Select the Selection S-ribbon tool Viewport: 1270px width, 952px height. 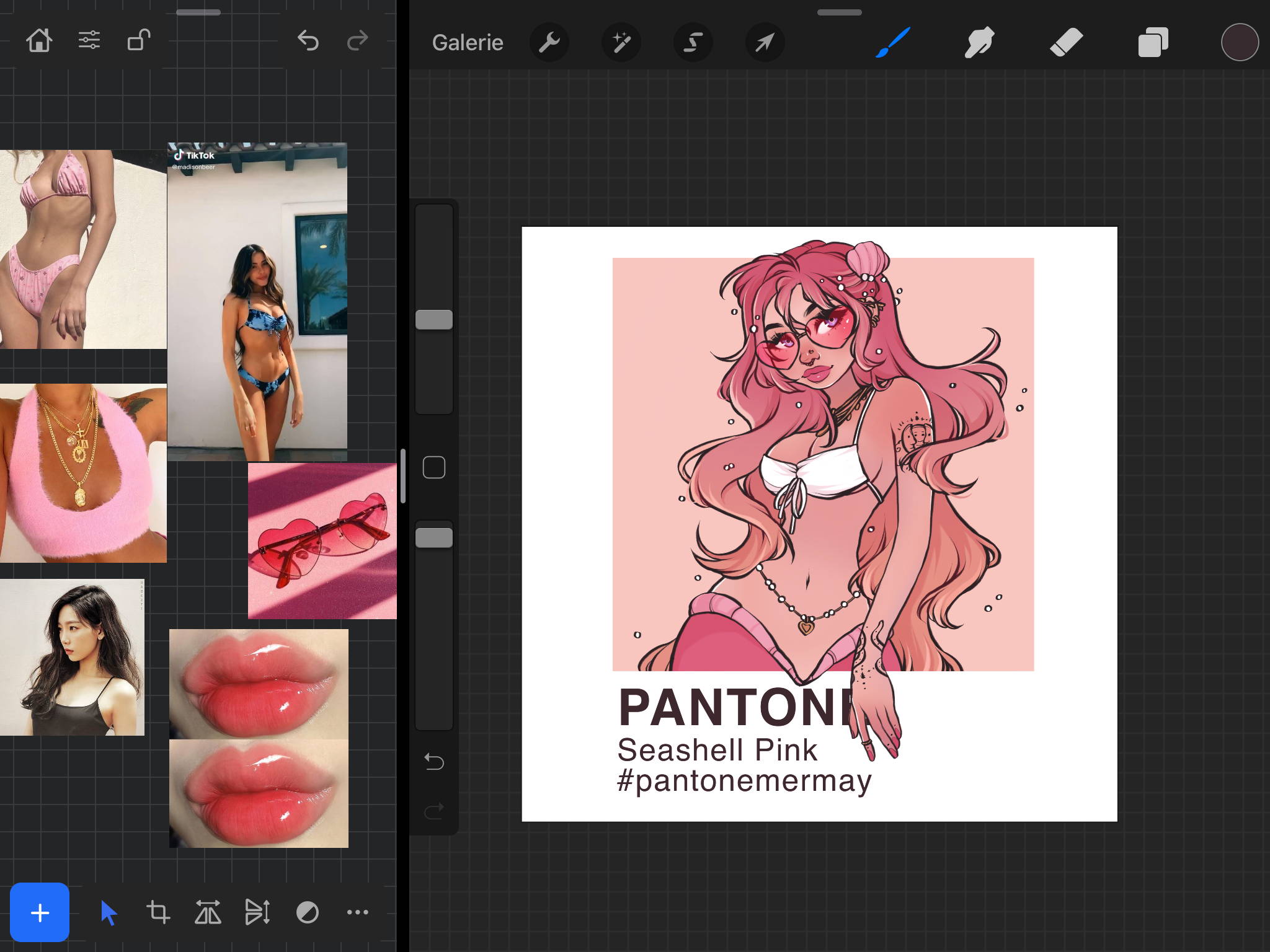pos(693,42)
